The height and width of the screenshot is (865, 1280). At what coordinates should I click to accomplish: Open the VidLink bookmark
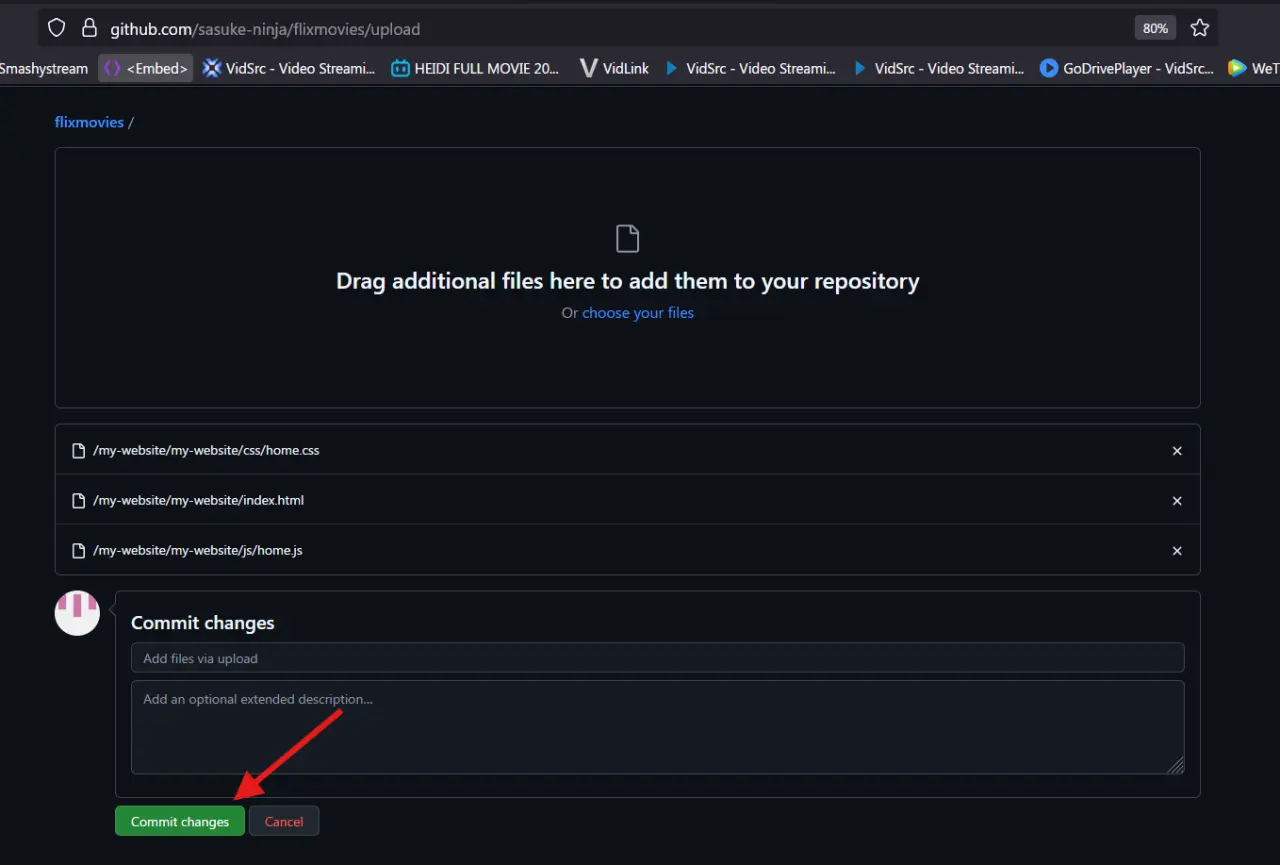614,68
